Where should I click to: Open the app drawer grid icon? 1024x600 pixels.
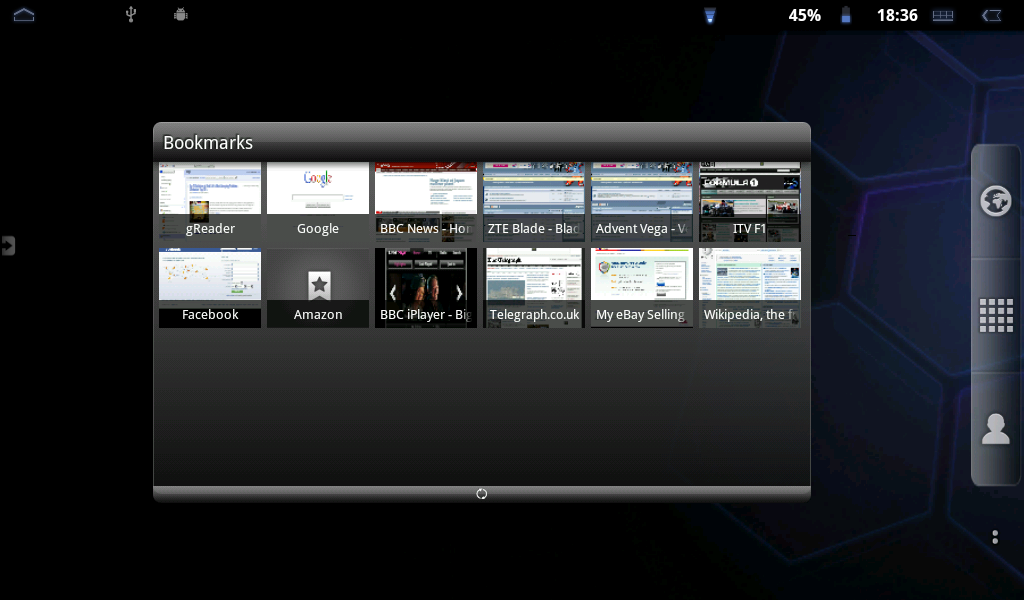click(x=995, y=315)
